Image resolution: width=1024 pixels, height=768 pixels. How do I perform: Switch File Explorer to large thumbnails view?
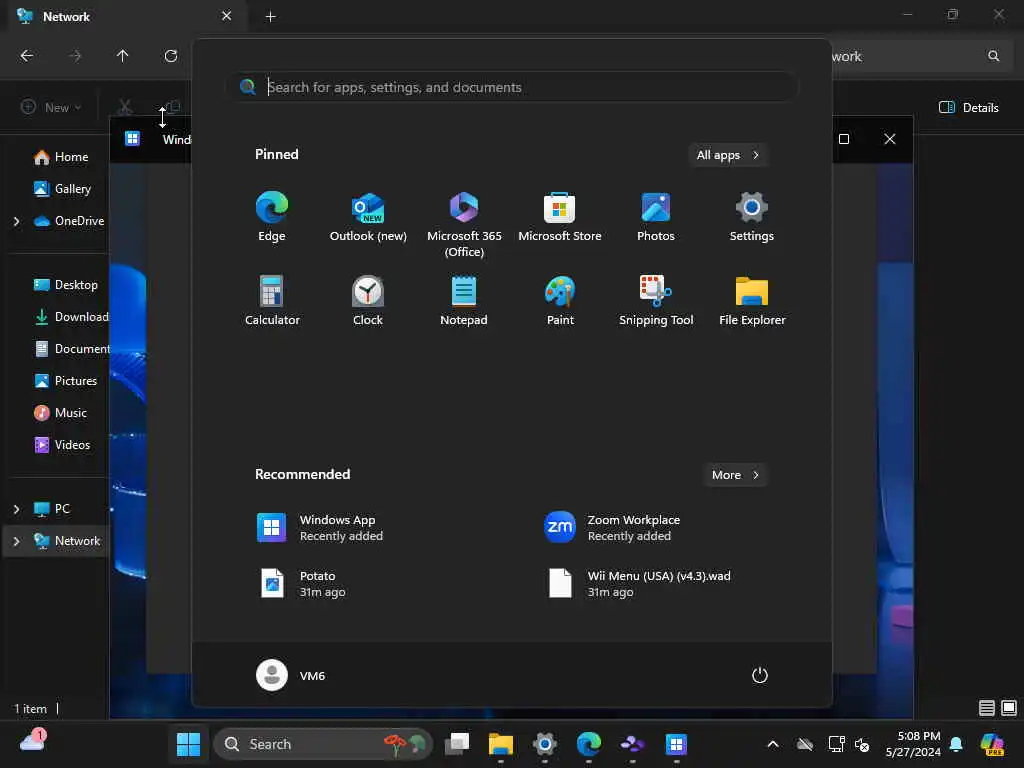pyautogui.click(x=1009, y=708)
